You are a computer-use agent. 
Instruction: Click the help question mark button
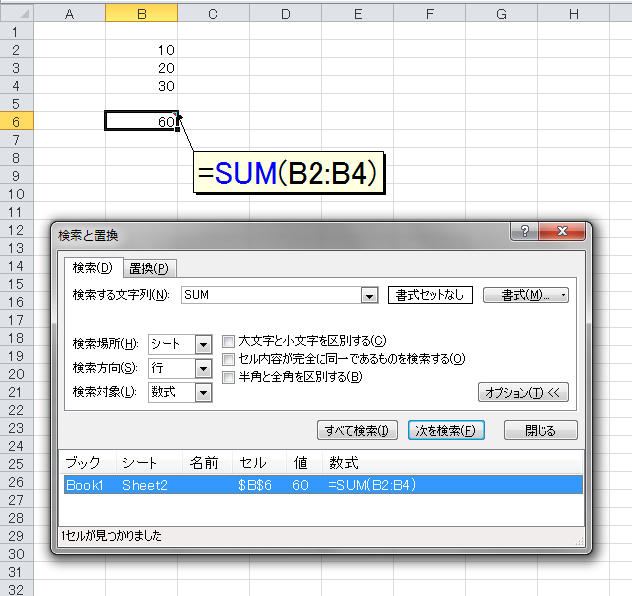point(524,231)
